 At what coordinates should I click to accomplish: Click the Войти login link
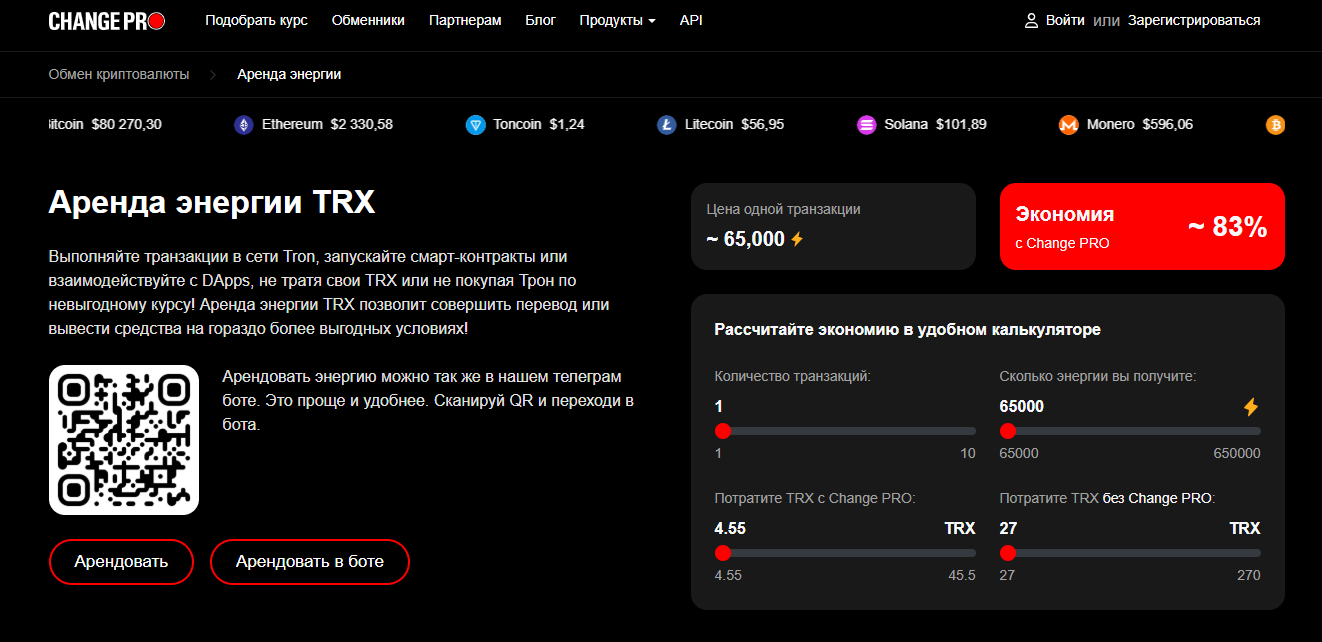[x=1065, y=20]
